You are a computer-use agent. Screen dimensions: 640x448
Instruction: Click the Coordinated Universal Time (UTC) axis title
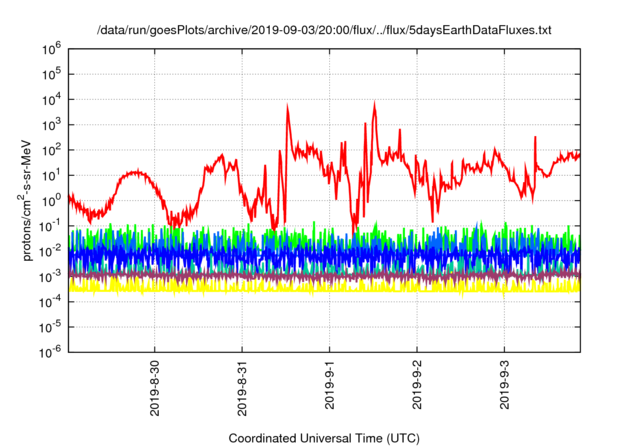324,439
